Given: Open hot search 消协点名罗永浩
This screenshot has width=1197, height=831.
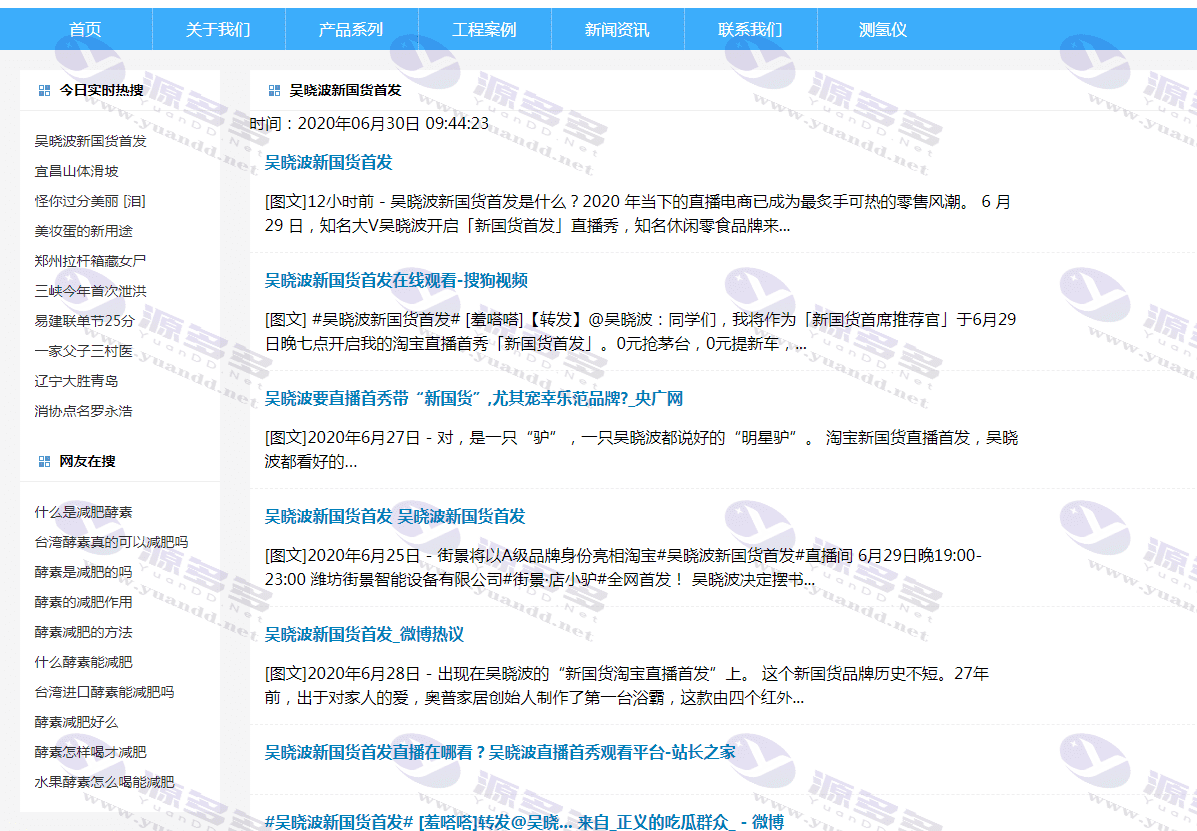Looking at the screenshot, I should tap(83, 411).
